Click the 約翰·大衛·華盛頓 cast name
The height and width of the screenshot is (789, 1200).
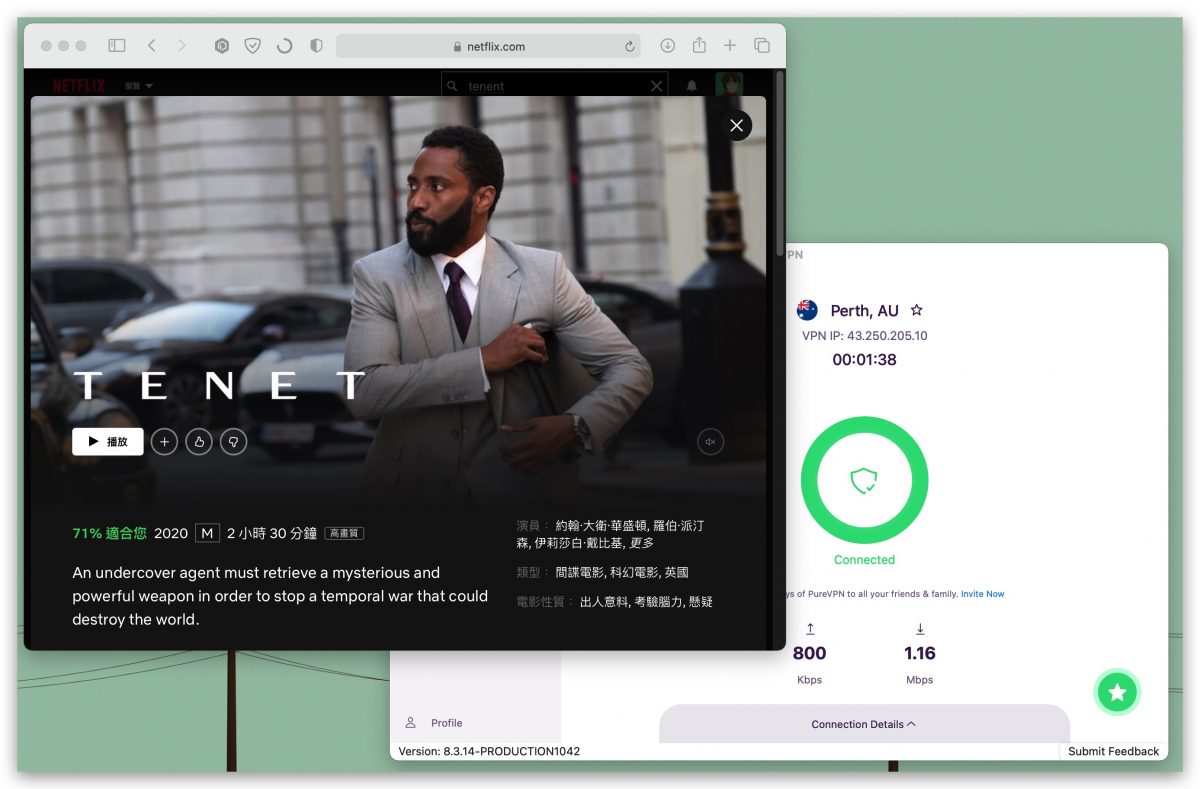tap(601, 526)
